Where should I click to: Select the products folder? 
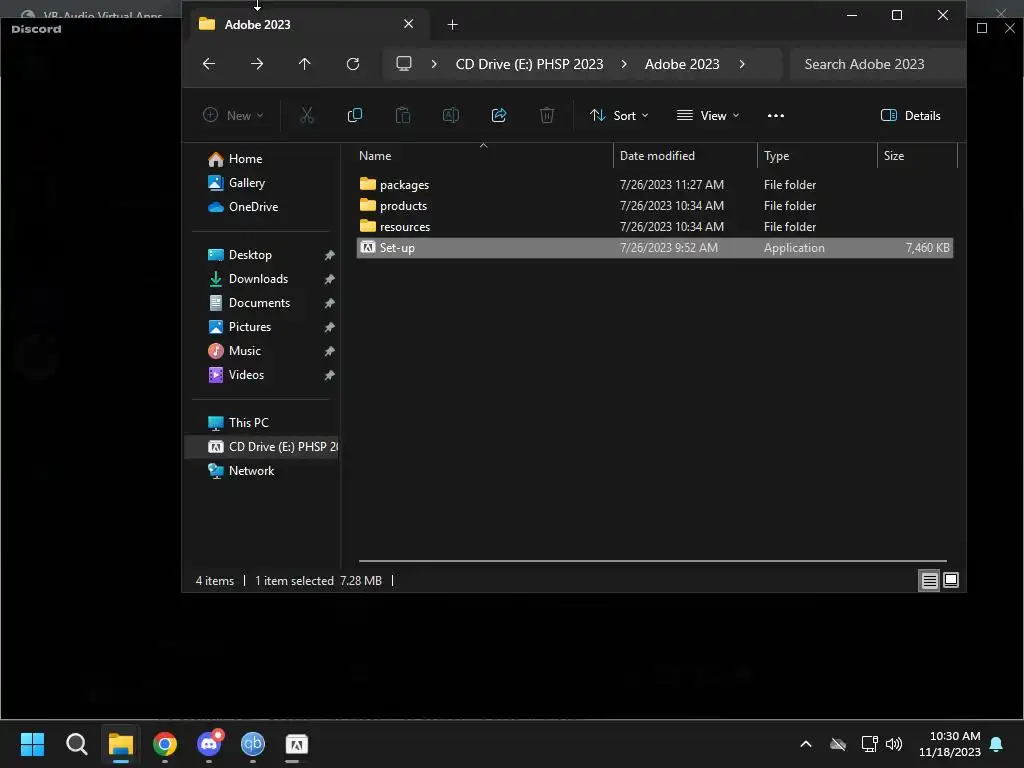(654, 206)
